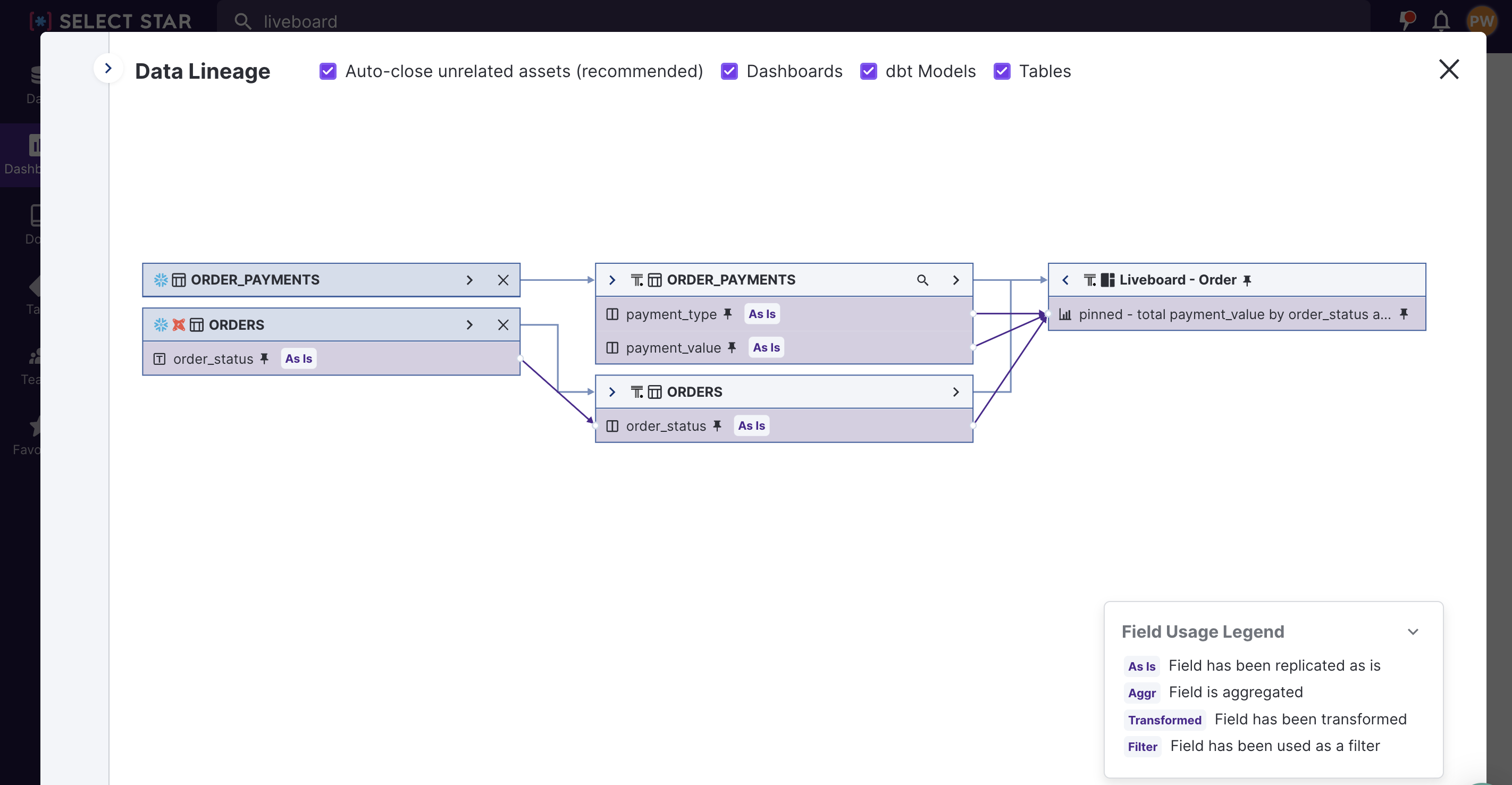Disable the dbt Models checkbox

tap(868, 71)
